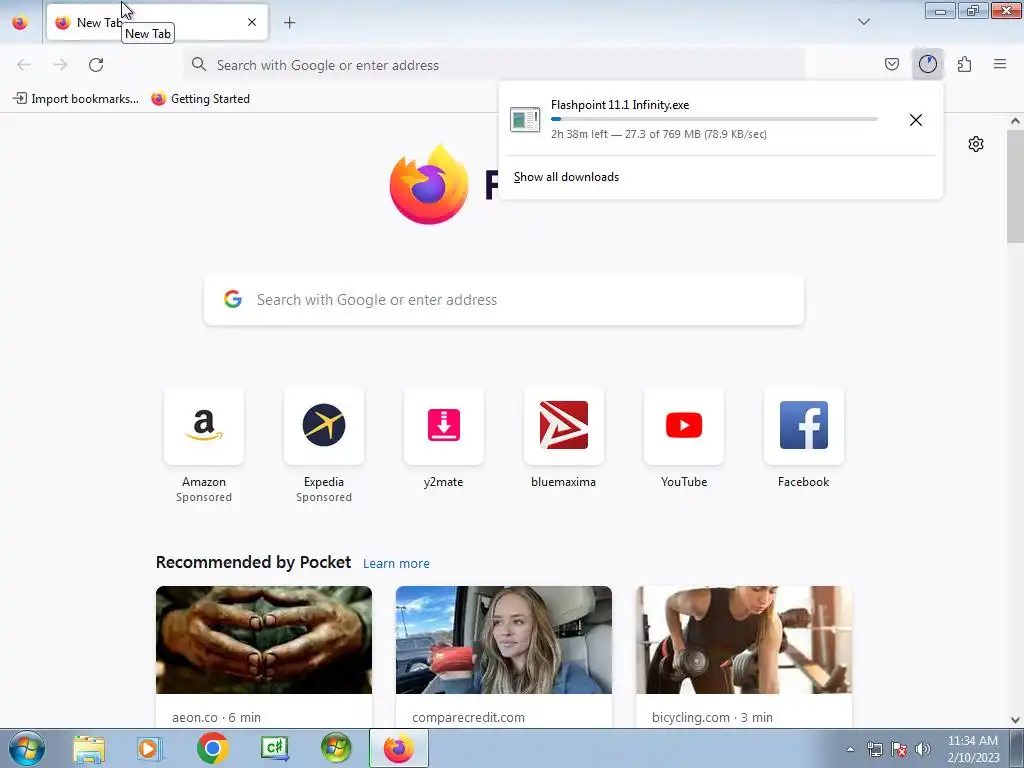Screen dimensions: 1024x768
Task: Select Firefox on the taskbar
Action: tap(399, 748)
